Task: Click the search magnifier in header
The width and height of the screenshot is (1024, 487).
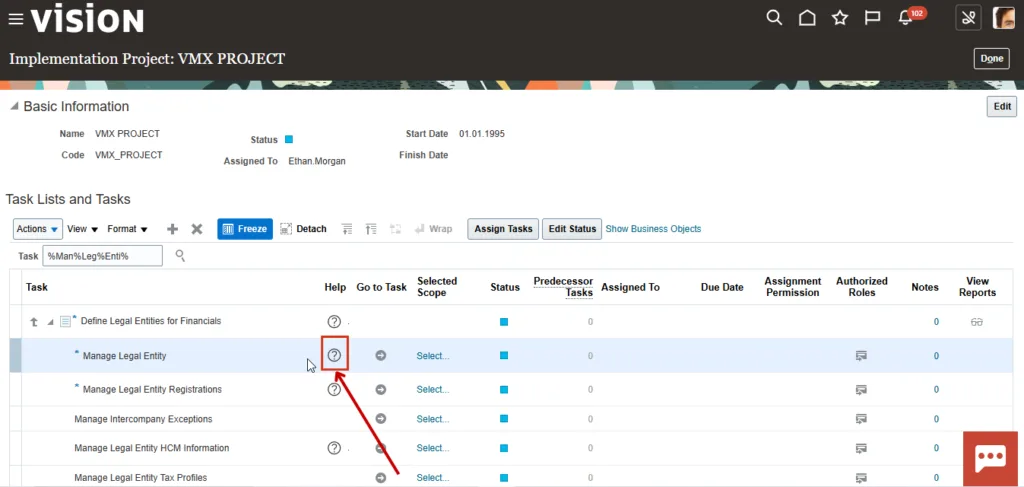Action: (773, 18)
